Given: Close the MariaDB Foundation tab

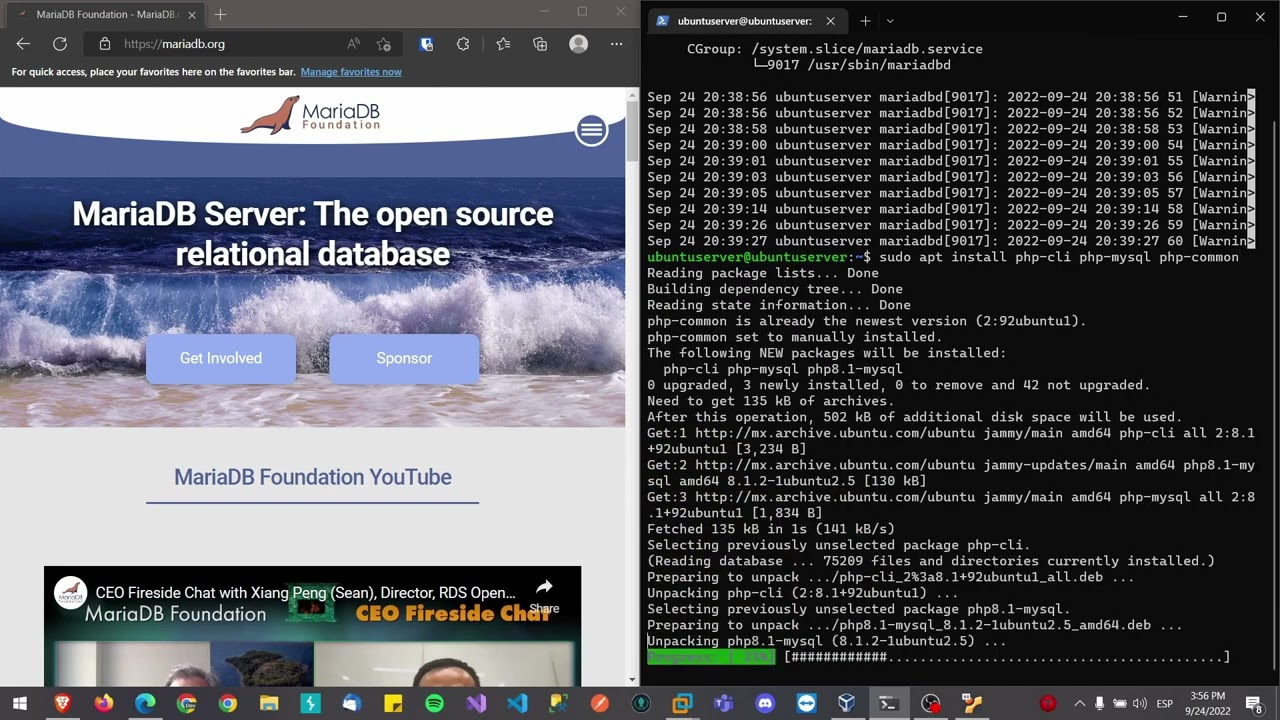Looking at the screenshot, I should tap(192, 15).
